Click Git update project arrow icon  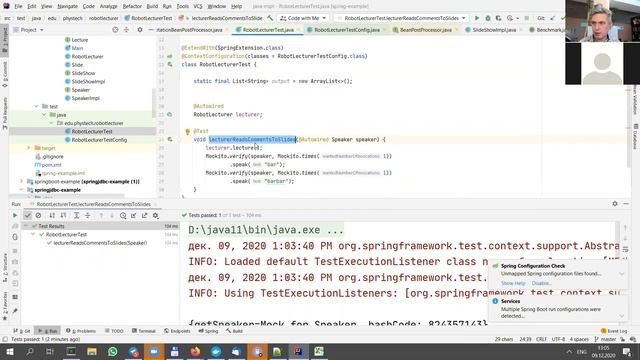(x=553, y=18)
